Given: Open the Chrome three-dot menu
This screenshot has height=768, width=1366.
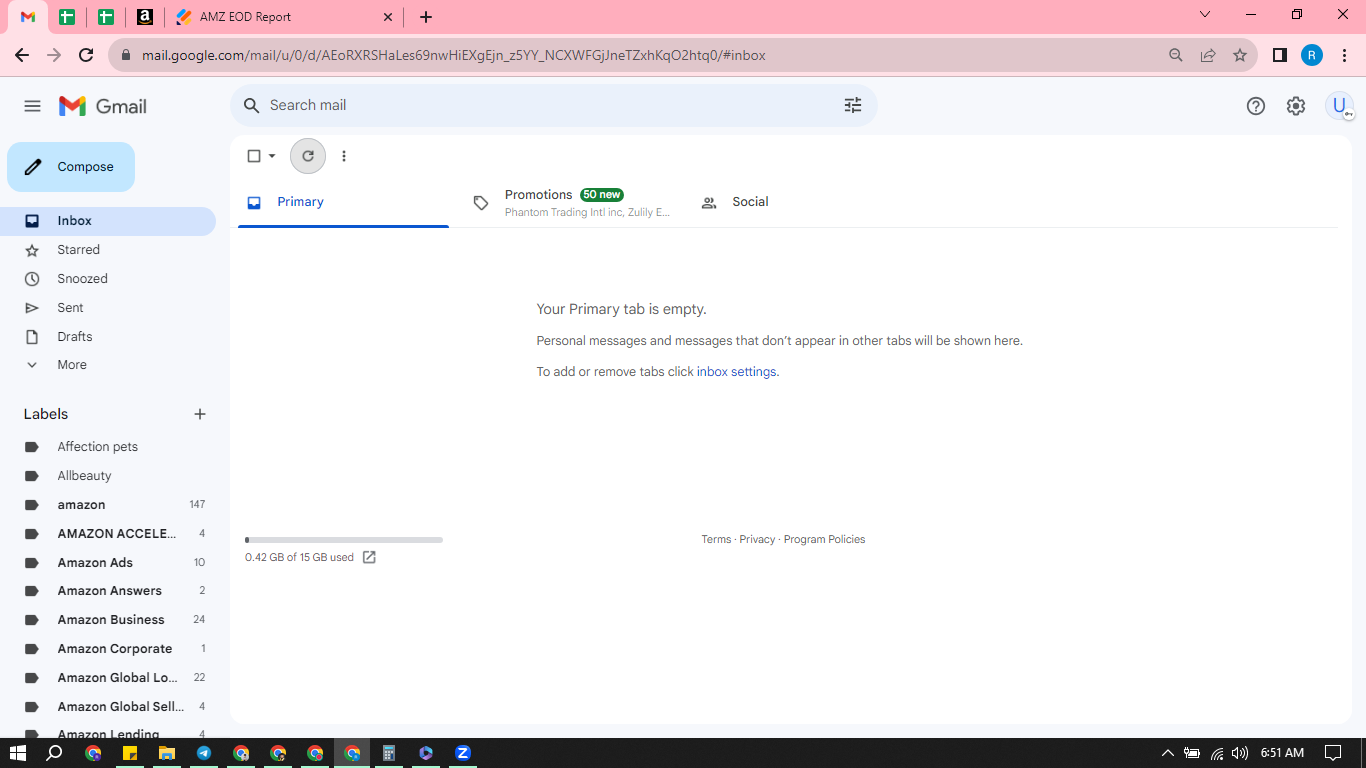Looking at the screenshot, I should pos(1345,55).
